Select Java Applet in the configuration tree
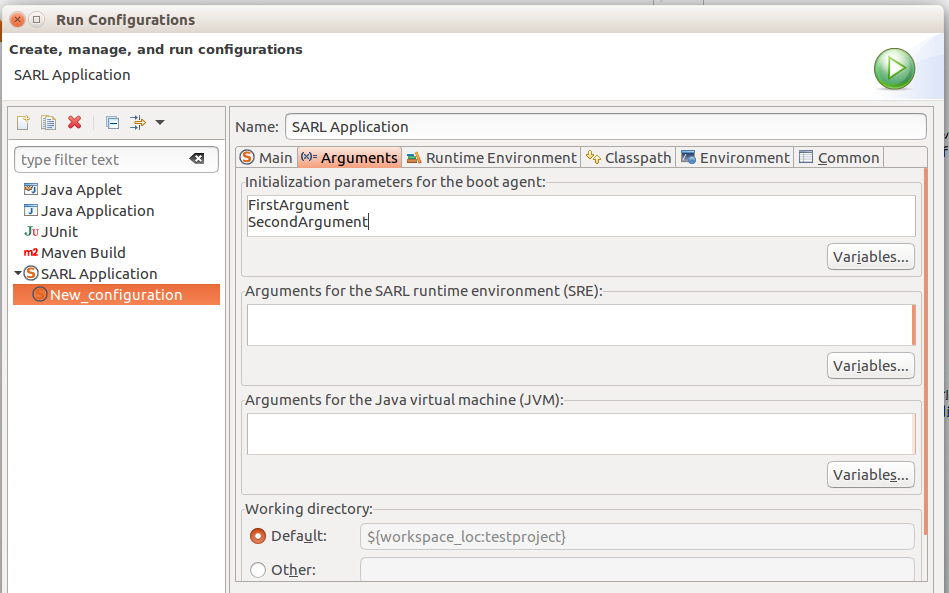The image size is (949, 593). pyautogui.click(x=81, y=190)
